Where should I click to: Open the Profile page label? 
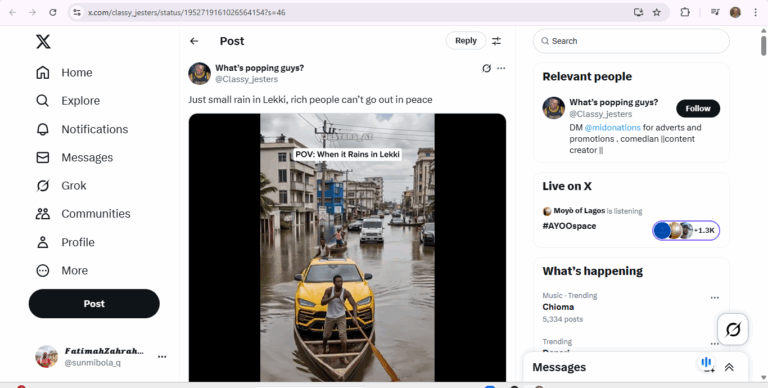tap(78, 242)
